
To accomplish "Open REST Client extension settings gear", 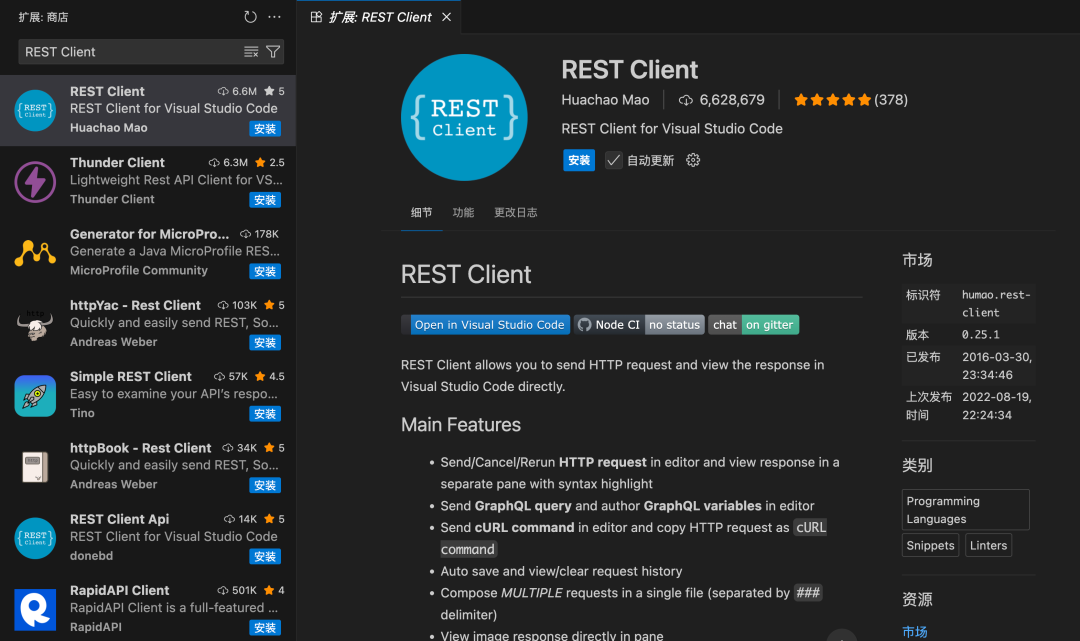I will click(693, 160).
